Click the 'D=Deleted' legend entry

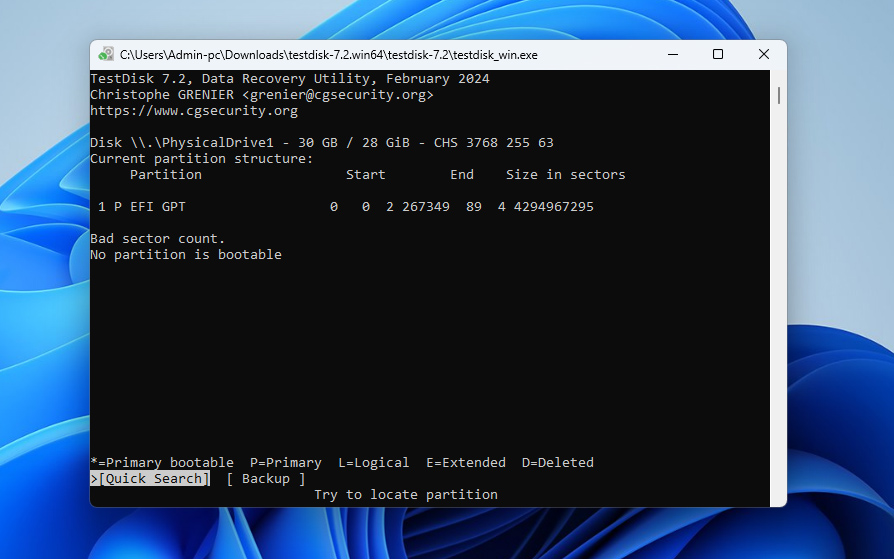(558, 463)
